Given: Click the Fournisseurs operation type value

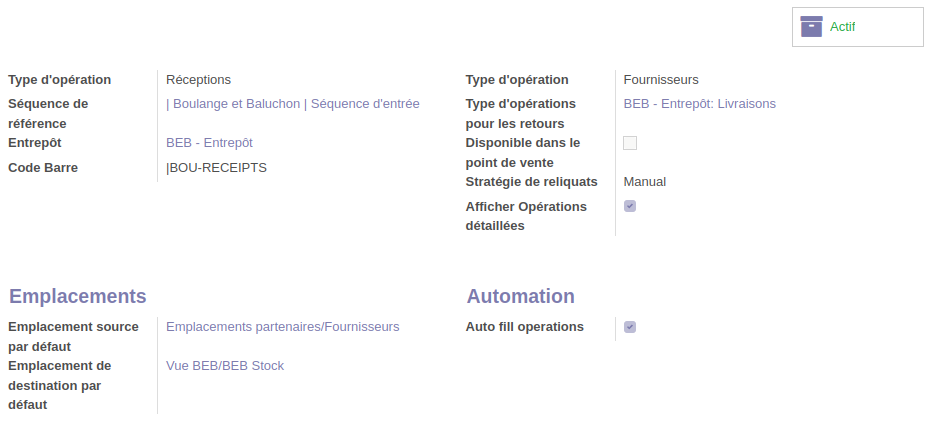Looking at the screenshot, I should coord(661,79).
